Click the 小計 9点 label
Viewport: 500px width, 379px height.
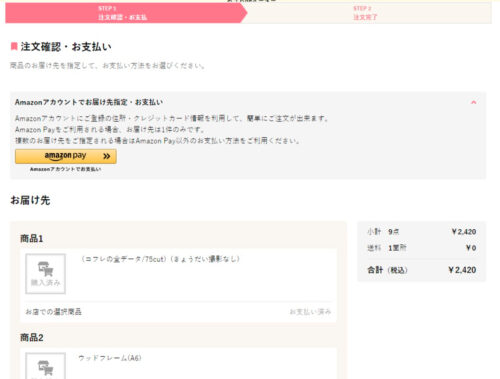pos(383,232)
